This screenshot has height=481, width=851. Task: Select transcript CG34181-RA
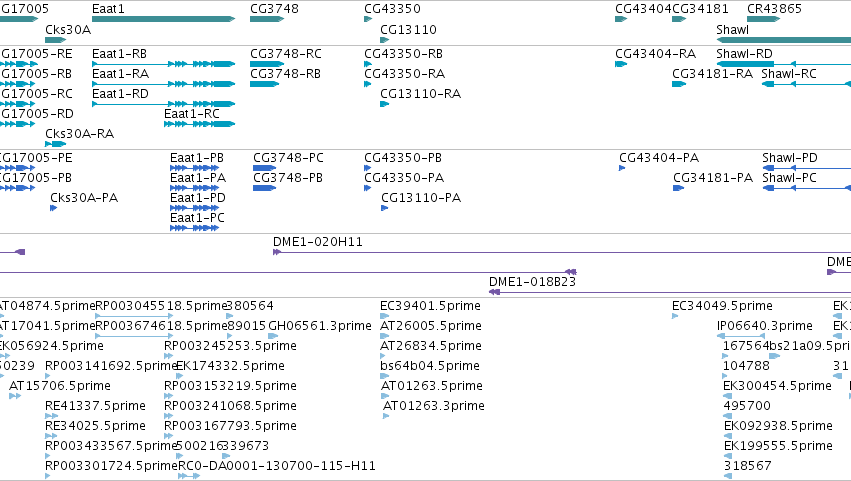[712, 74]
